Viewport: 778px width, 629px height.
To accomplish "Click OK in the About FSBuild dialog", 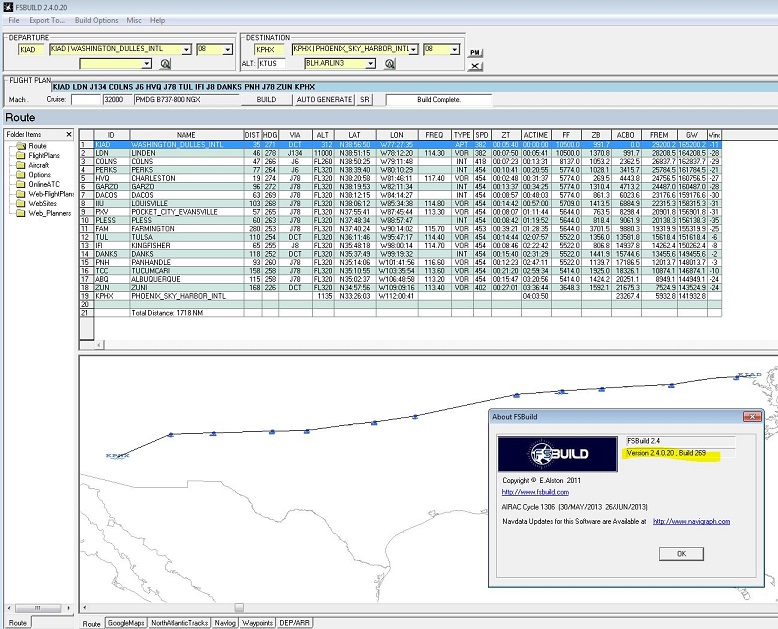I will pos(681,554).
